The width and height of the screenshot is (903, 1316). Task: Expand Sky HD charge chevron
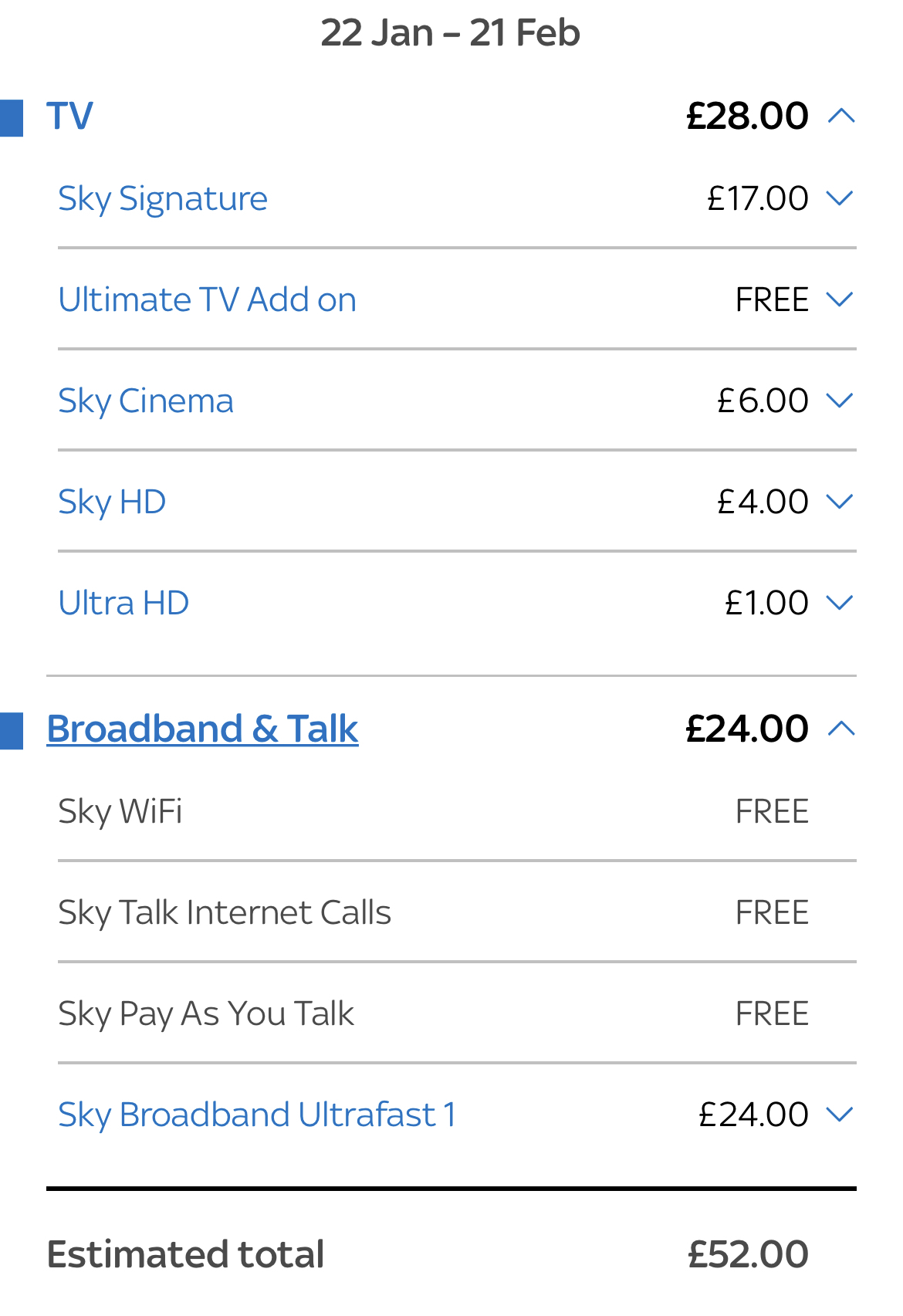pyautogui.click(x=840, y=502)
